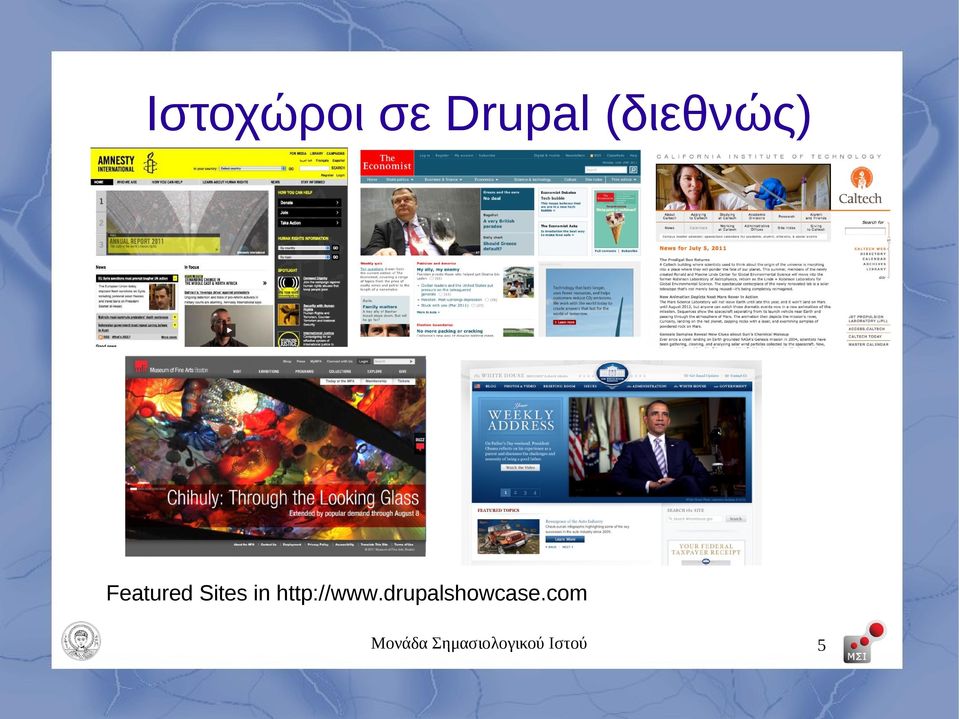This screenshot has height=719, width=959.
Task: Click the MFA search box
Action: click(x=394, y=362)
